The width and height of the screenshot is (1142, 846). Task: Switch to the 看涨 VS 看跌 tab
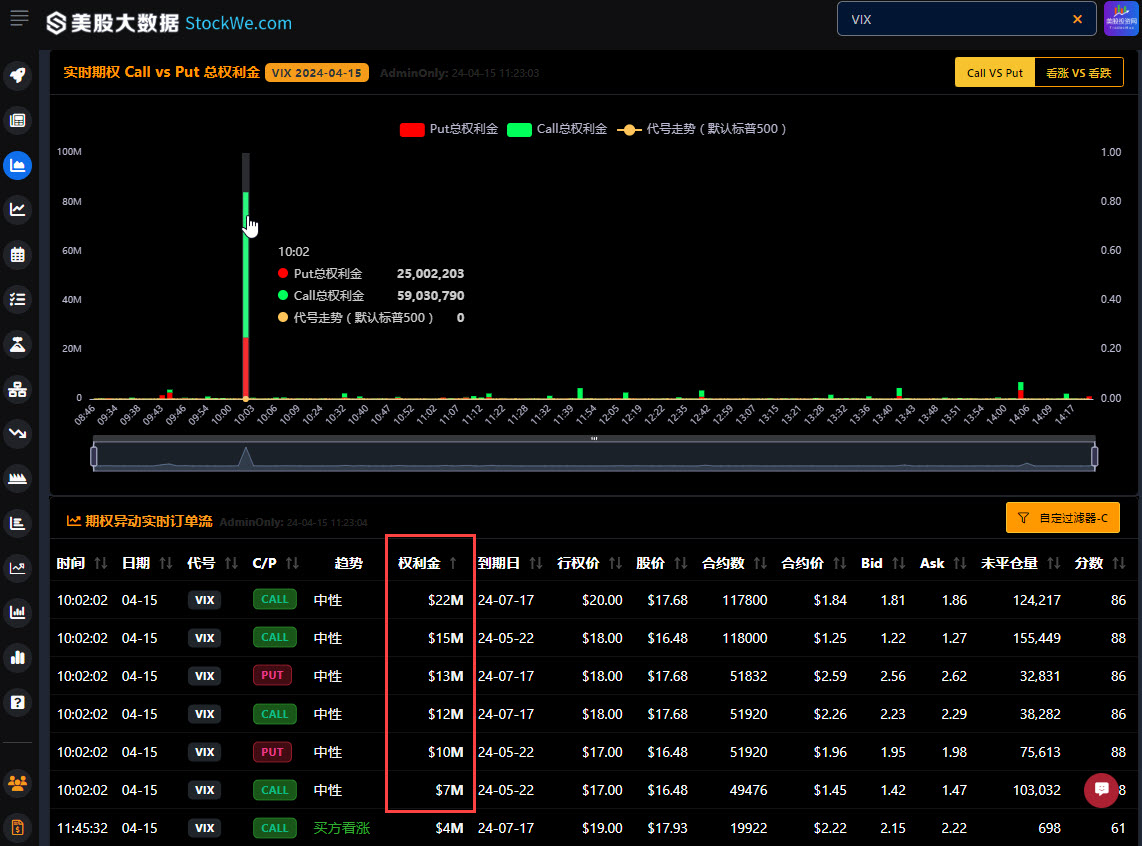[1079, 73]
